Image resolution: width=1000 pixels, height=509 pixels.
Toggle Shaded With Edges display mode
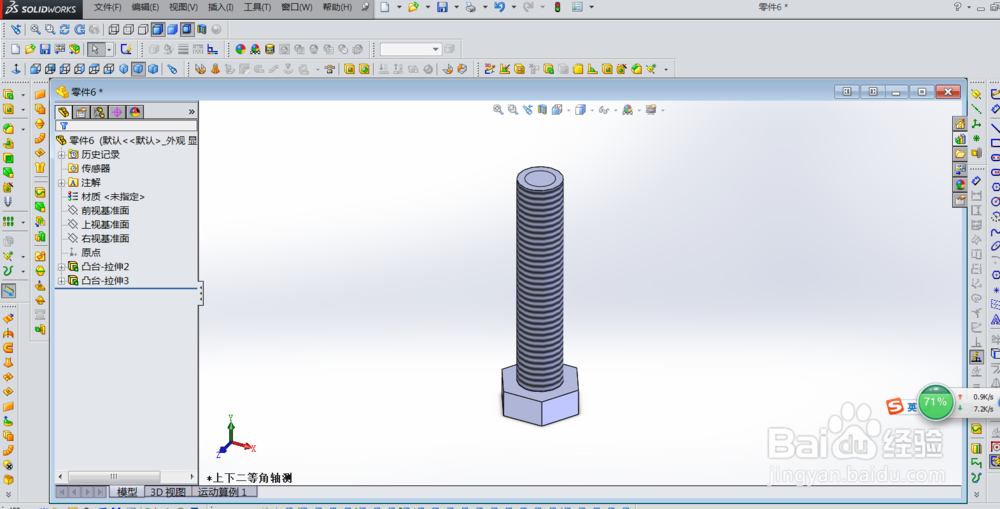[x=157, y=29]
